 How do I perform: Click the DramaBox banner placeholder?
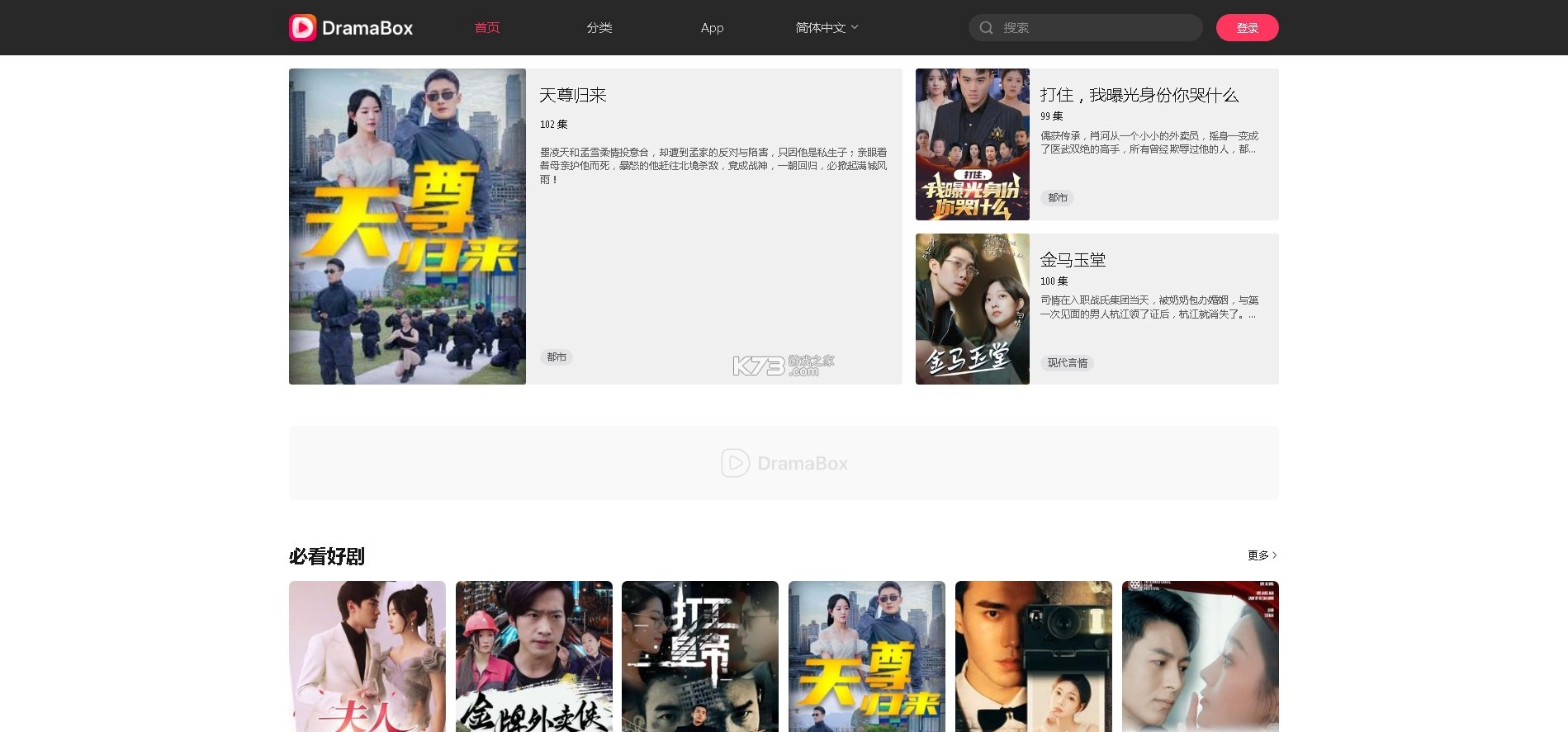tap(784, 463)
